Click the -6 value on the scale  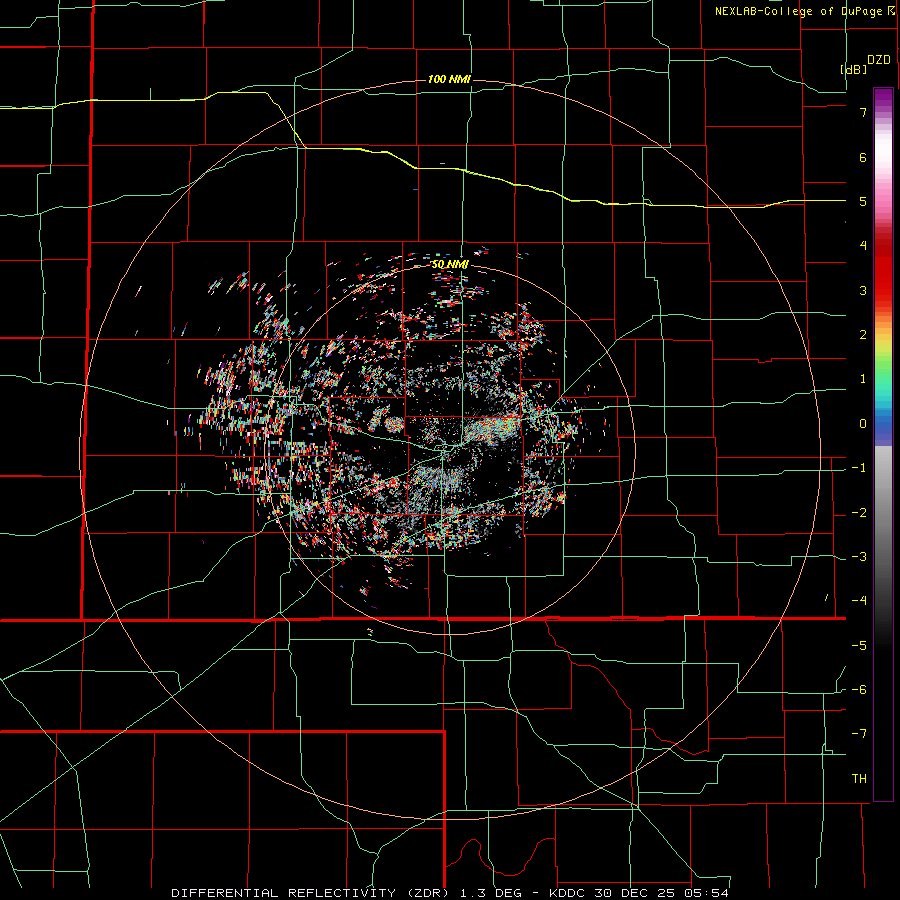(x=859, y=690)
